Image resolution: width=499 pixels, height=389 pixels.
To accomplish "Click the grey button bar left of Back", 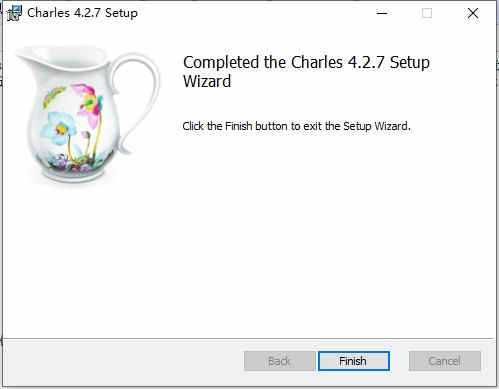I will pos(123,362).
